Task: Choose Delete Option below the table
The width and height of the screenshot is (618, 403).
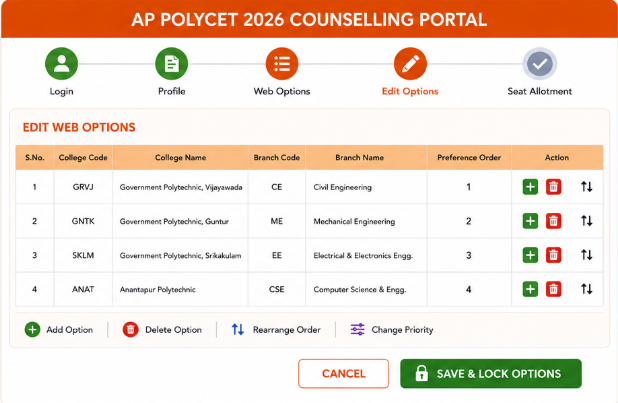Action: coord(162,330)
